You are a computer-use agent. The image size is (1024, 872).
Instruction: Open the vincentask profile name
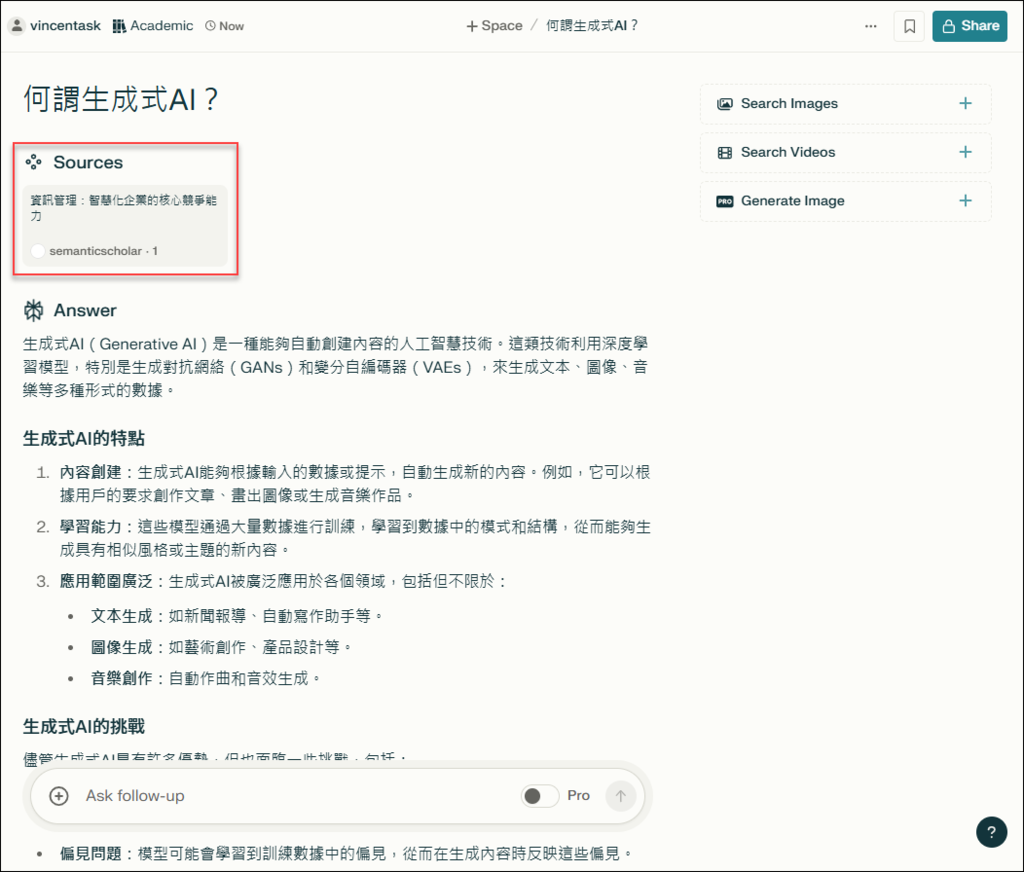pos(65,26)
